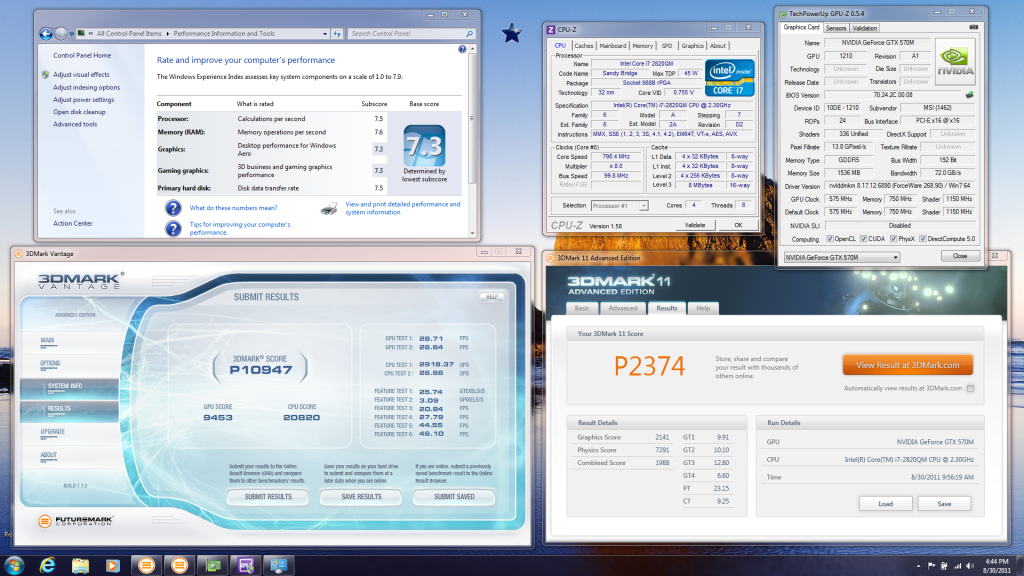Switch to the Caches tab in CPU-Z
This screenshot has height=576, width=1024.
click(x=584, y=46)
